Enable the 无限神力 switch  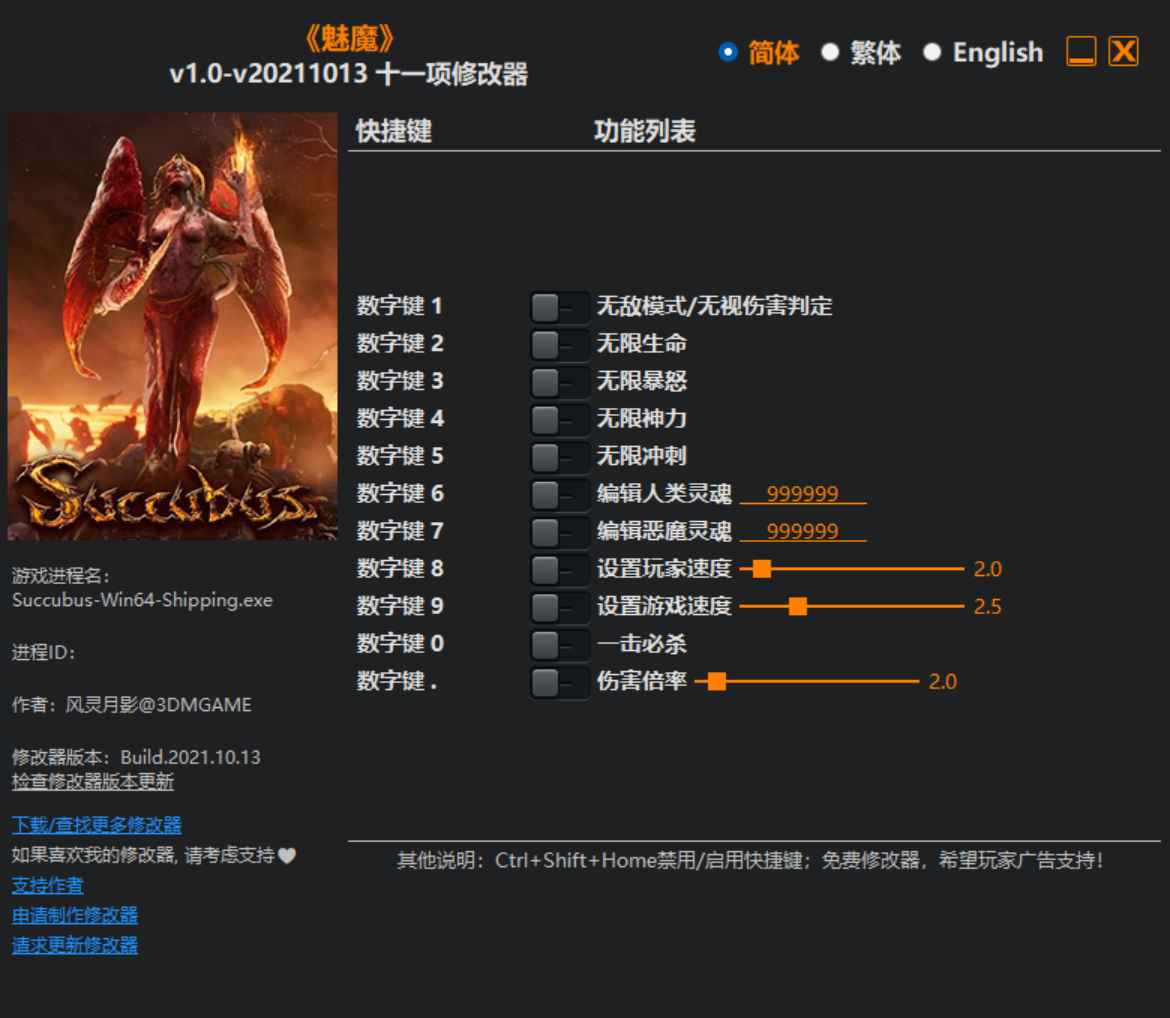point(560,419)
